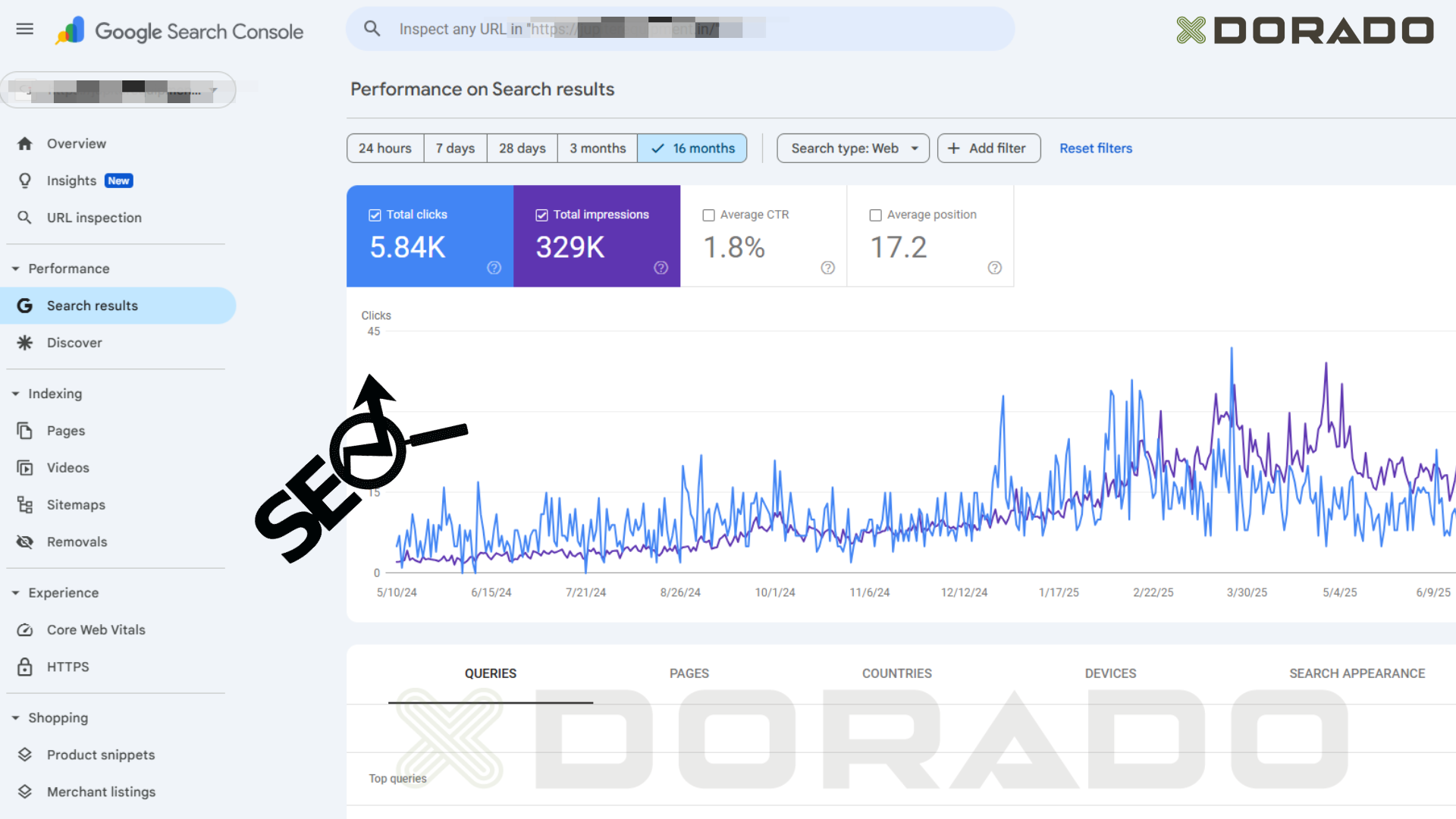Switch to the COUNTRIES tab
The height and width of the screenshot is (819, 1456).
(x=897, y=673)
